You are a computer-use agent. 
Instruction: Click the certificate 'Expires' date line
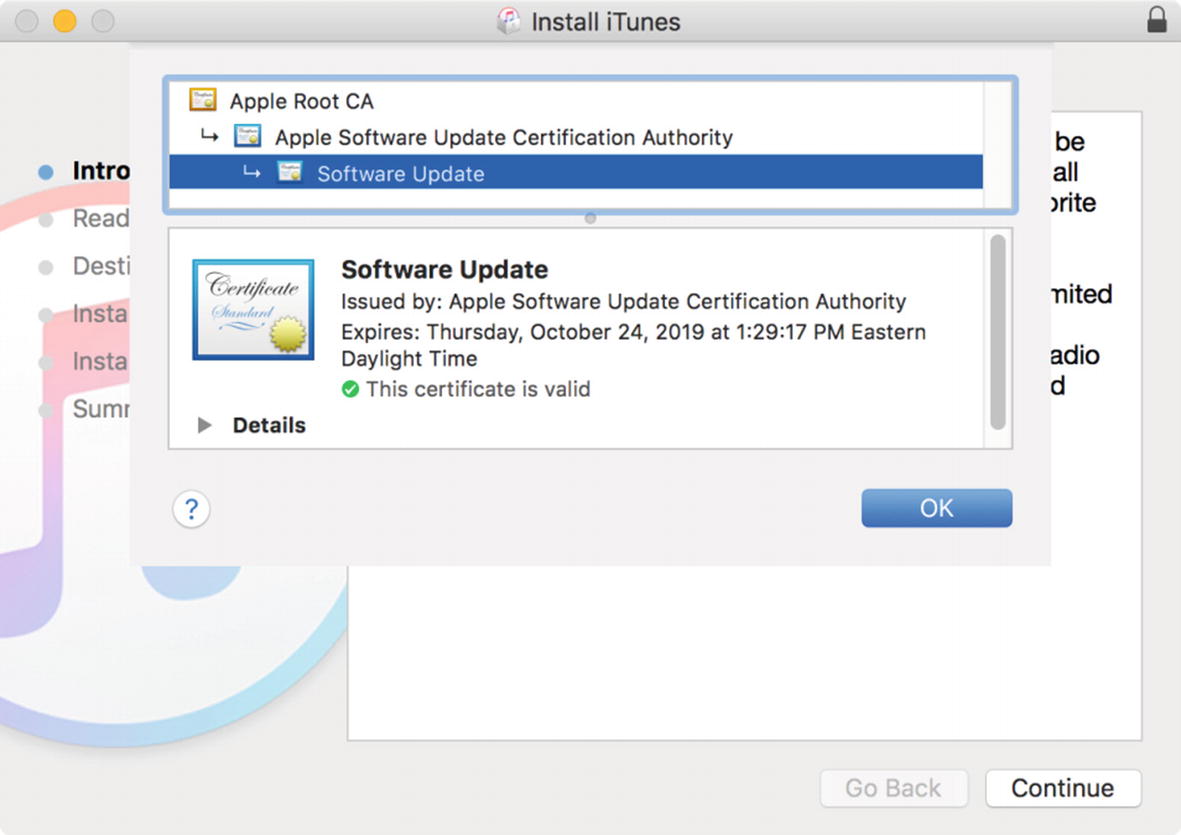[x=633, y=345]
